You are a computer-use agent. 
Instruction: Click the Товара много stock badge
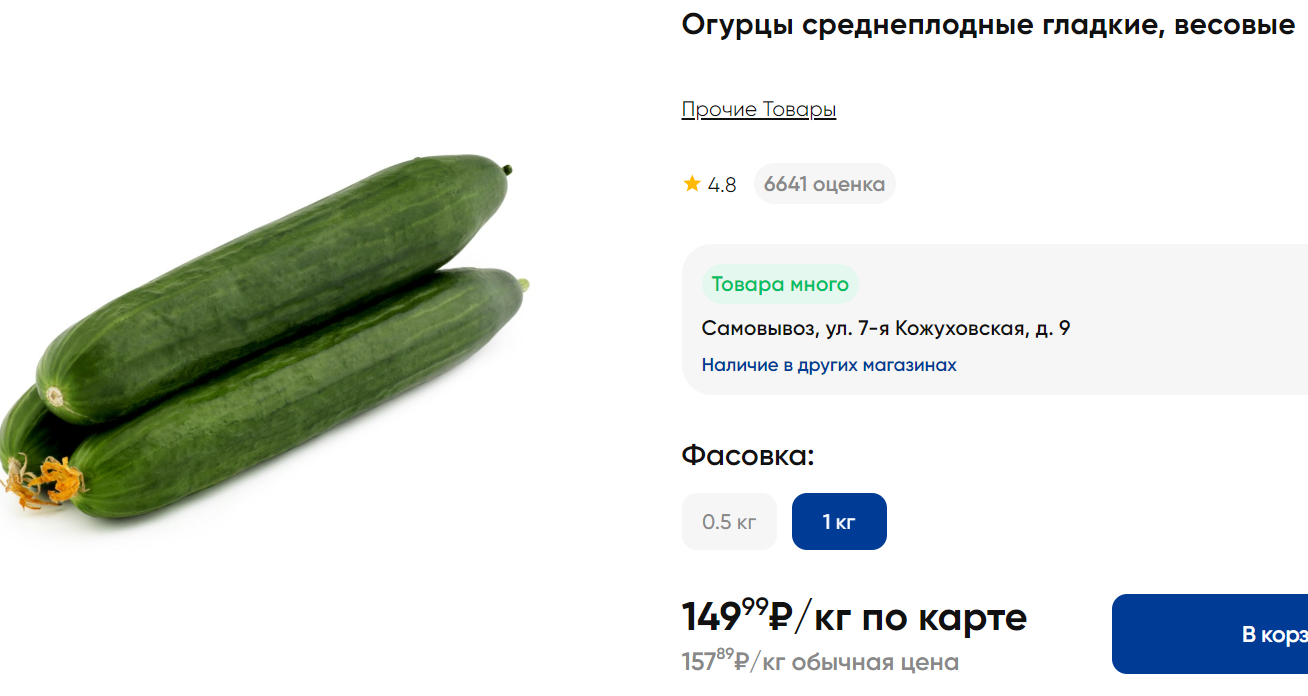point(780,284)
